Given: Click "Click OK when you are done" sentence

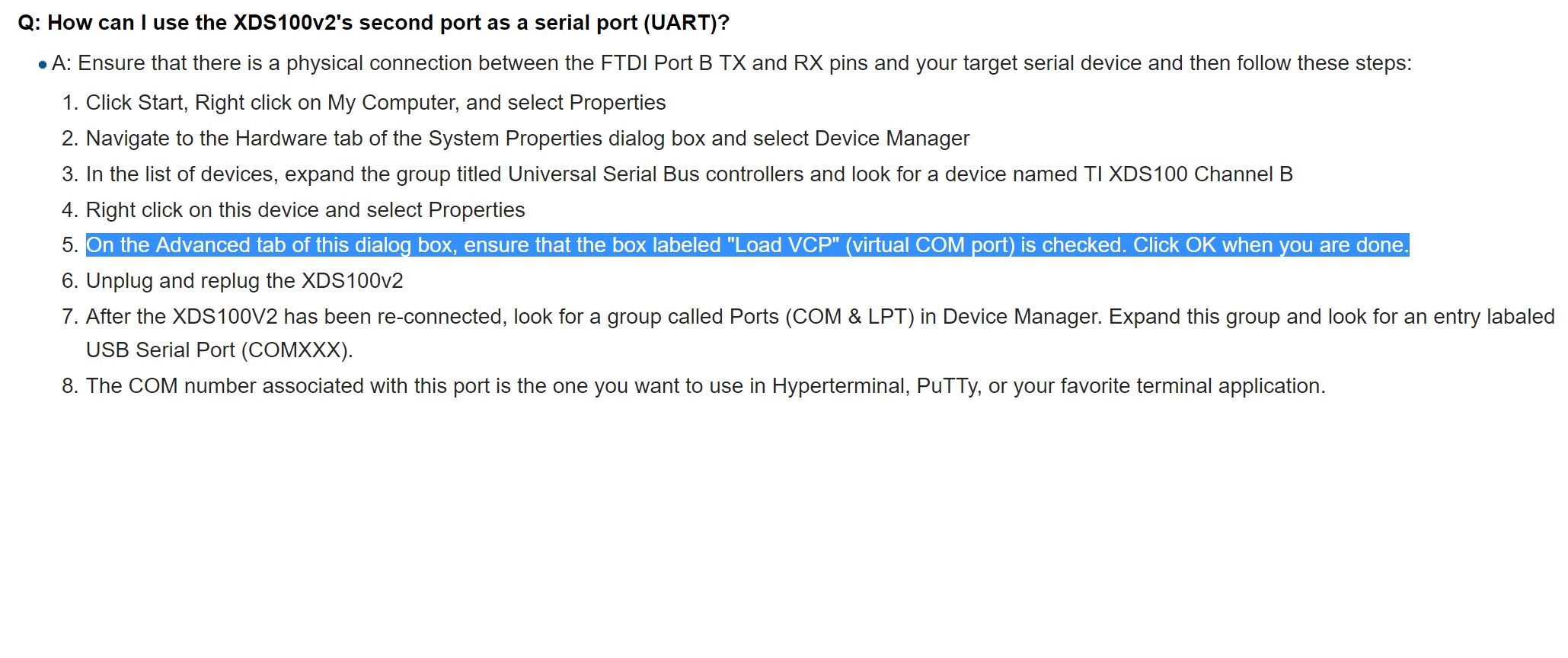Looking at the screenshot, I should (x=1271, y=245).
